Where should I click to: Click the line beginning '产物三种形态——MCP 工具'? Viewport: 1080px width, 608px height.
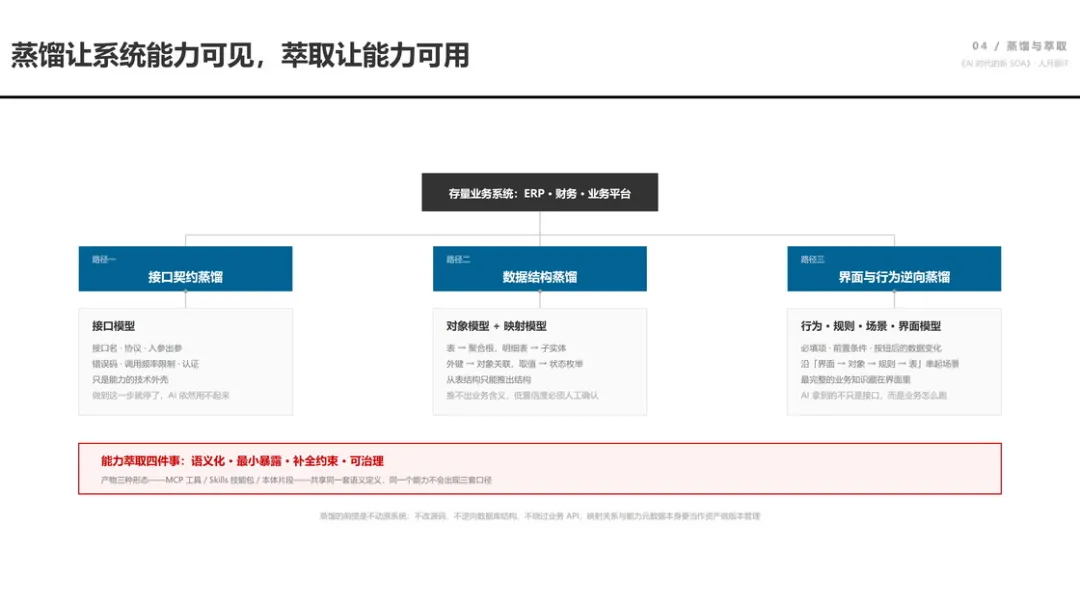[296, 480]
